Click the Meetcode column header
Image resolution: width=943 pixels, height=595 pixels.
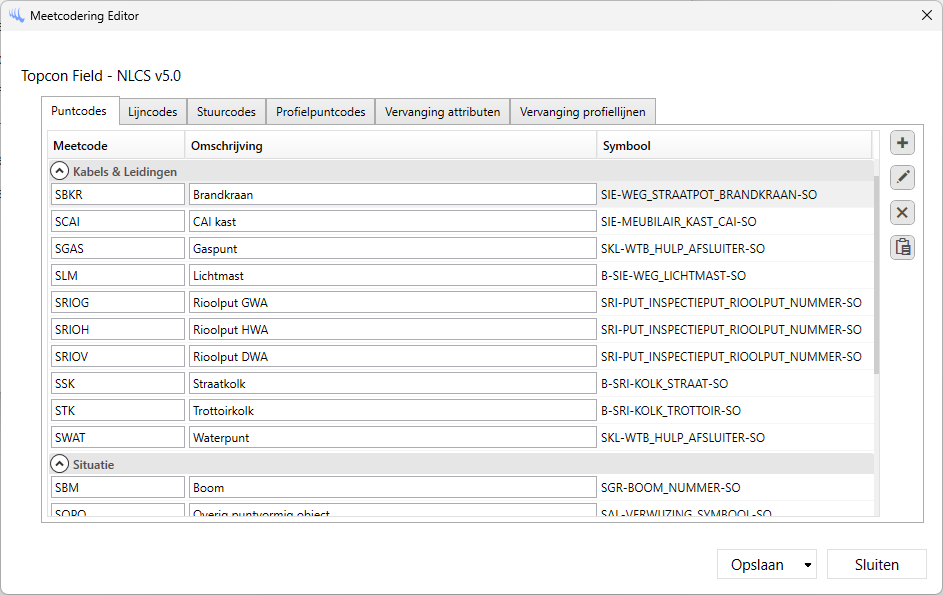click(115, 146)
